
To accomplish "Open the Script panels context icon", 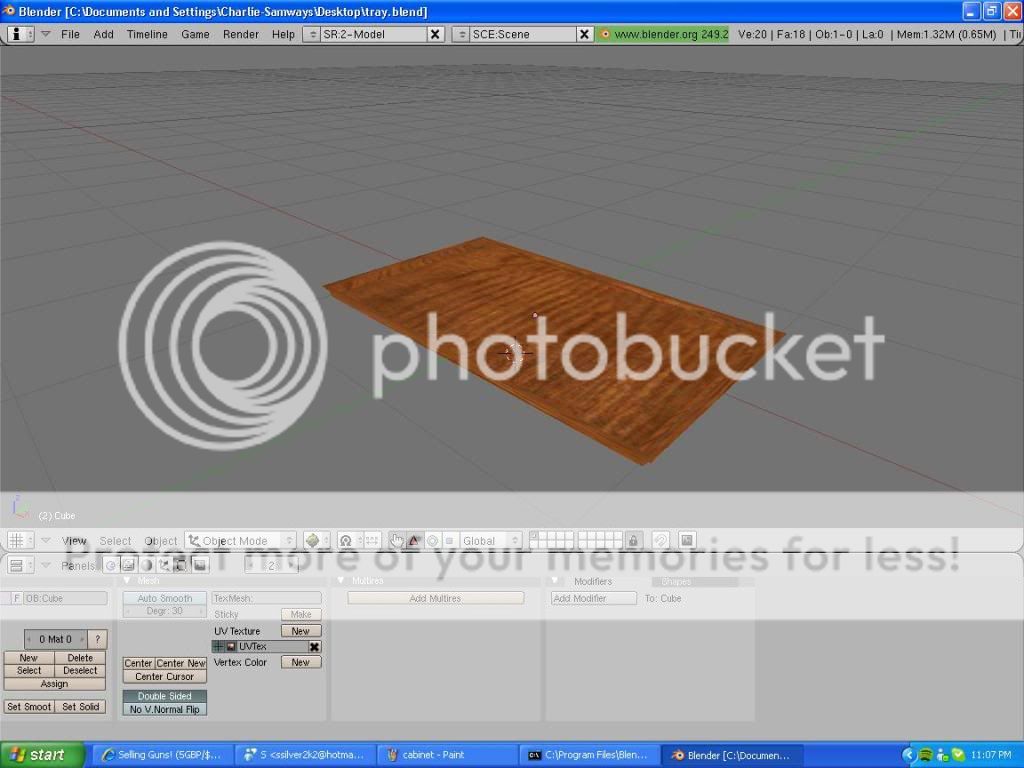I will coord(129,566).
